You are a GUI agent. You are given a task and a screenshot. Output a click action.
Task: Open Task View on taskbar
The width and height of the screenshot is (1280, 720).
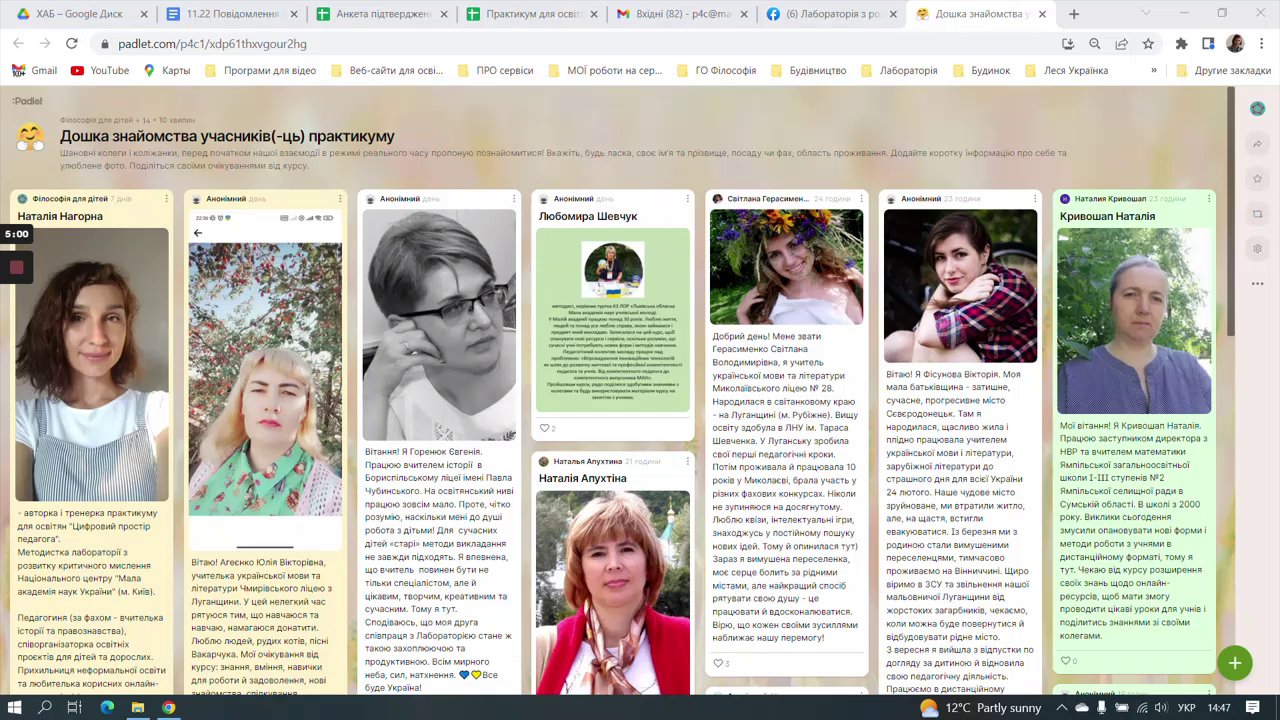coord(75,707)
